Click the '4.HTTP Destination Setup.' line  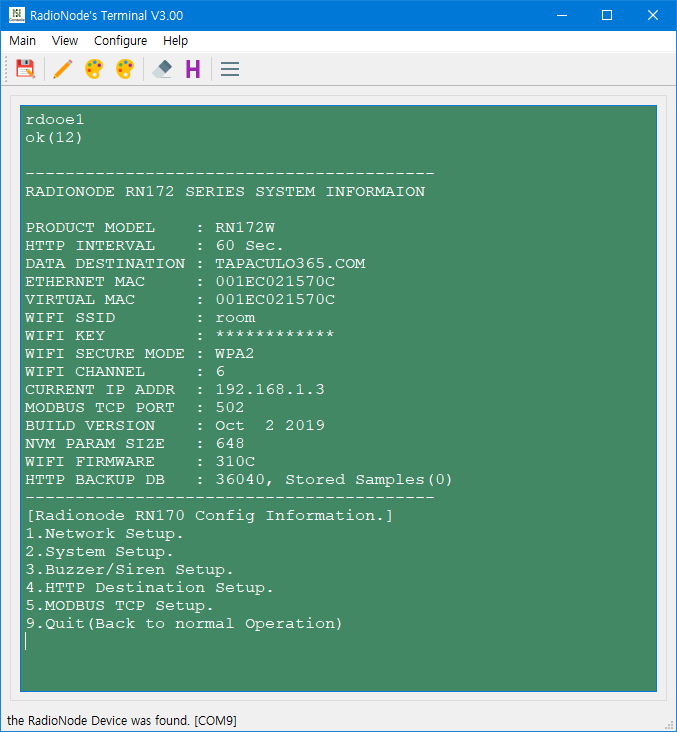click(149, 588)
